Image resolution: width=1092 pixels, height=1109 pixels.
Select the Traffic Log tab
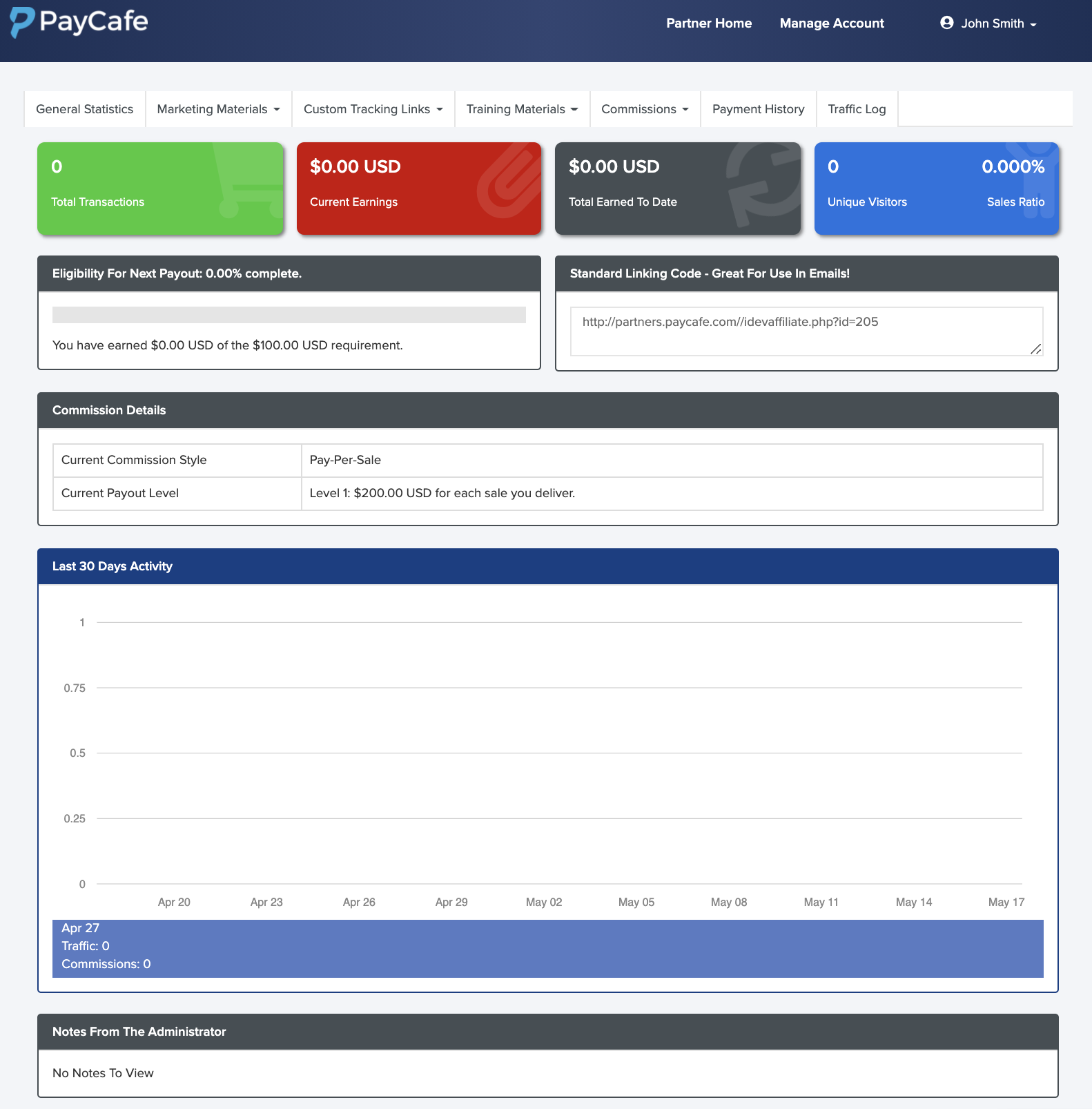pyautogui.click(x=857, y=109)
